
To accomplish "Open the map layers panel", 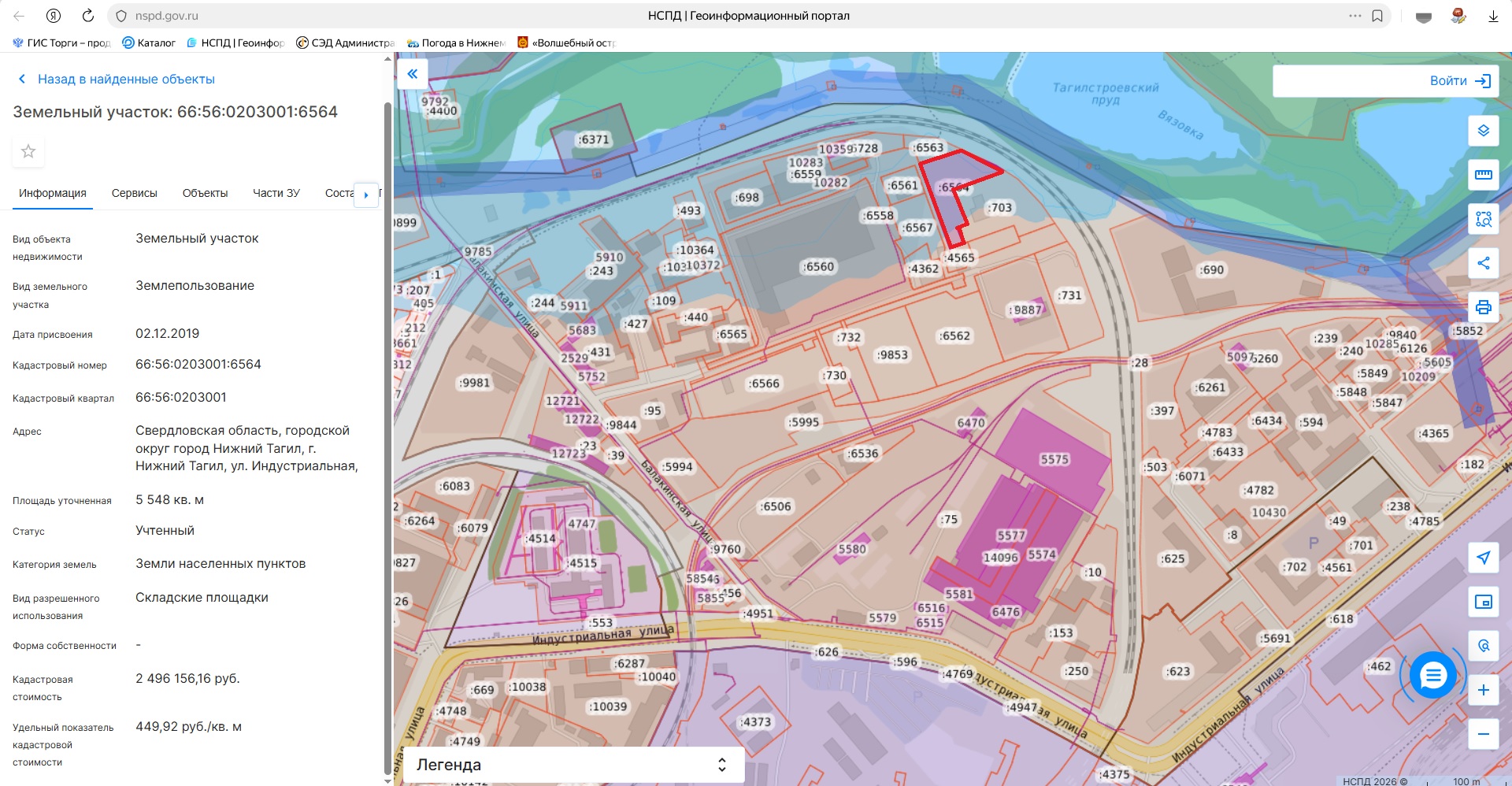I will click(1483, 131).
